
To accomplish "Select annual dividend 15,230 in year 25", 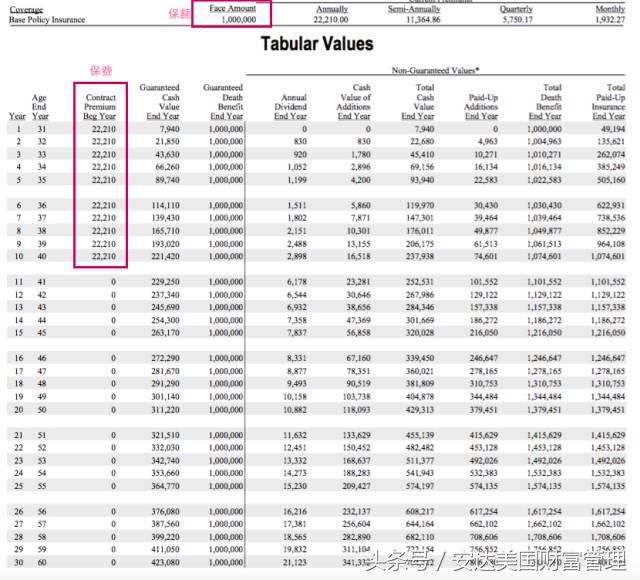I will 295,486.
